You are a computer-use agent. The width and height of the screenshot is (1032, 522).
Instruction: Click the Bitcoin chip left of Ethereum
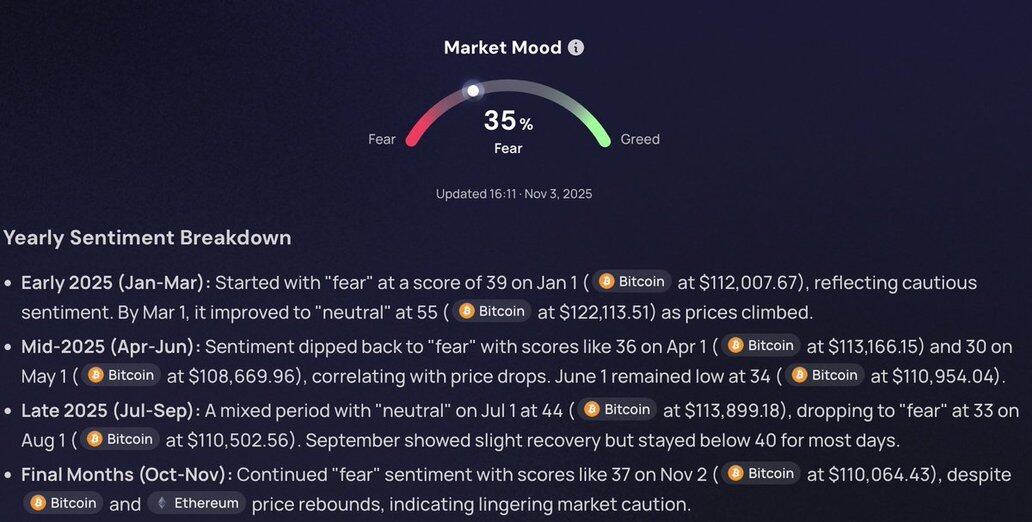coord(65,503)
